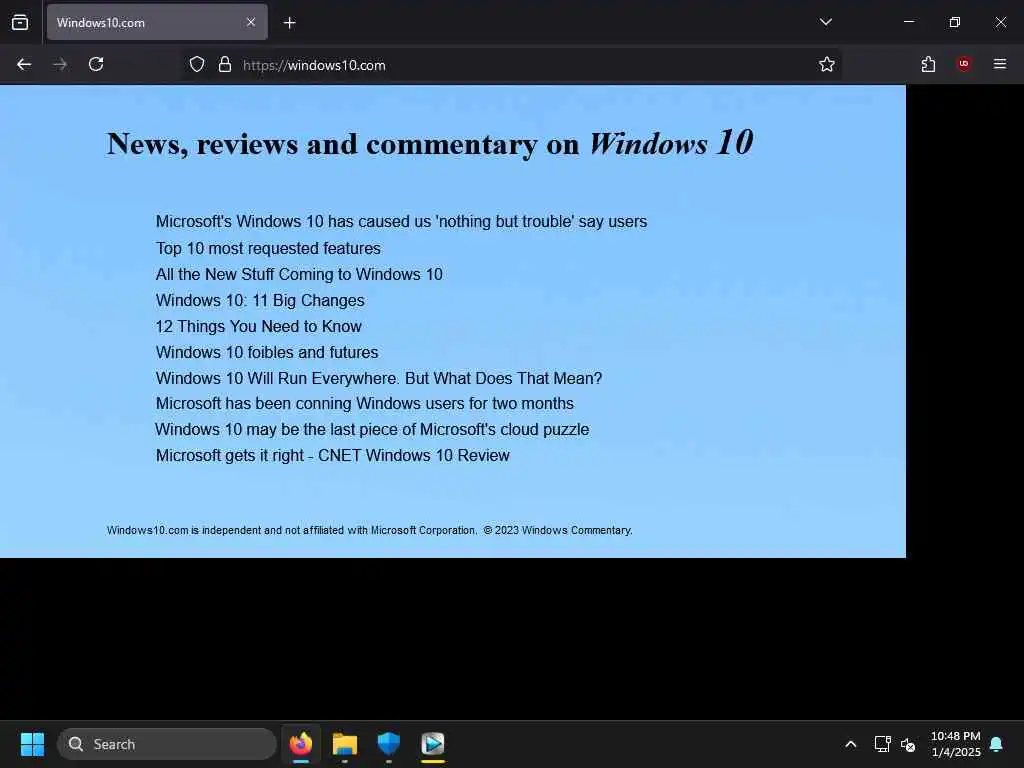View site security via padlock icon
Viewport: 1024px width, 768px height.
click(x=225, y=64)
